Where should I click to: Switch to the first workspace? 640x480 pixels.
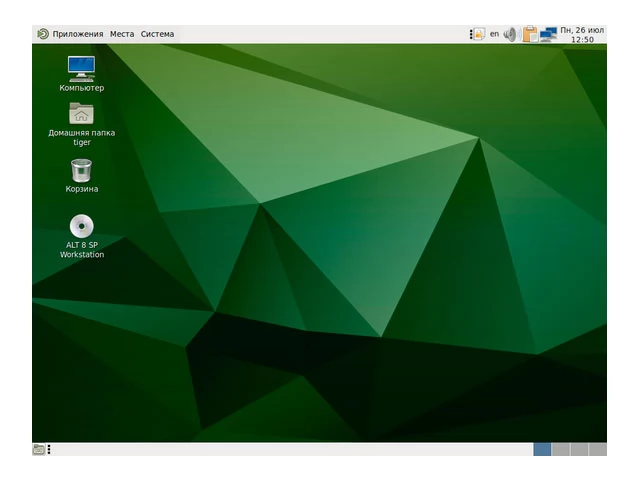tap(542, 449)
